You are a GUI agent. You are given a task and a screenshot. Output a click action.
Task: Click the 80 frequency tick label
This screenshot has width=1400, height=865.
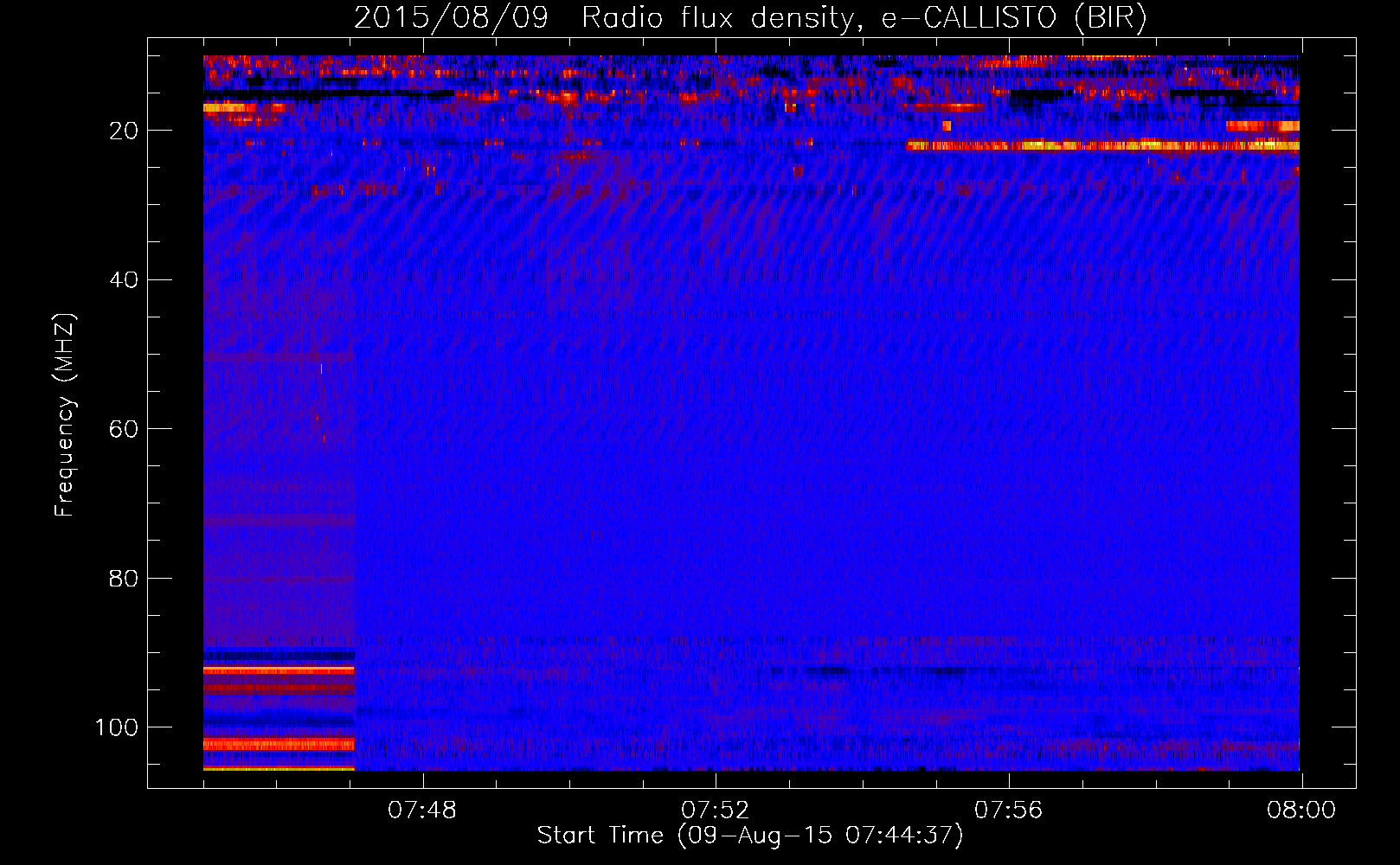click(x=124, y=579)
